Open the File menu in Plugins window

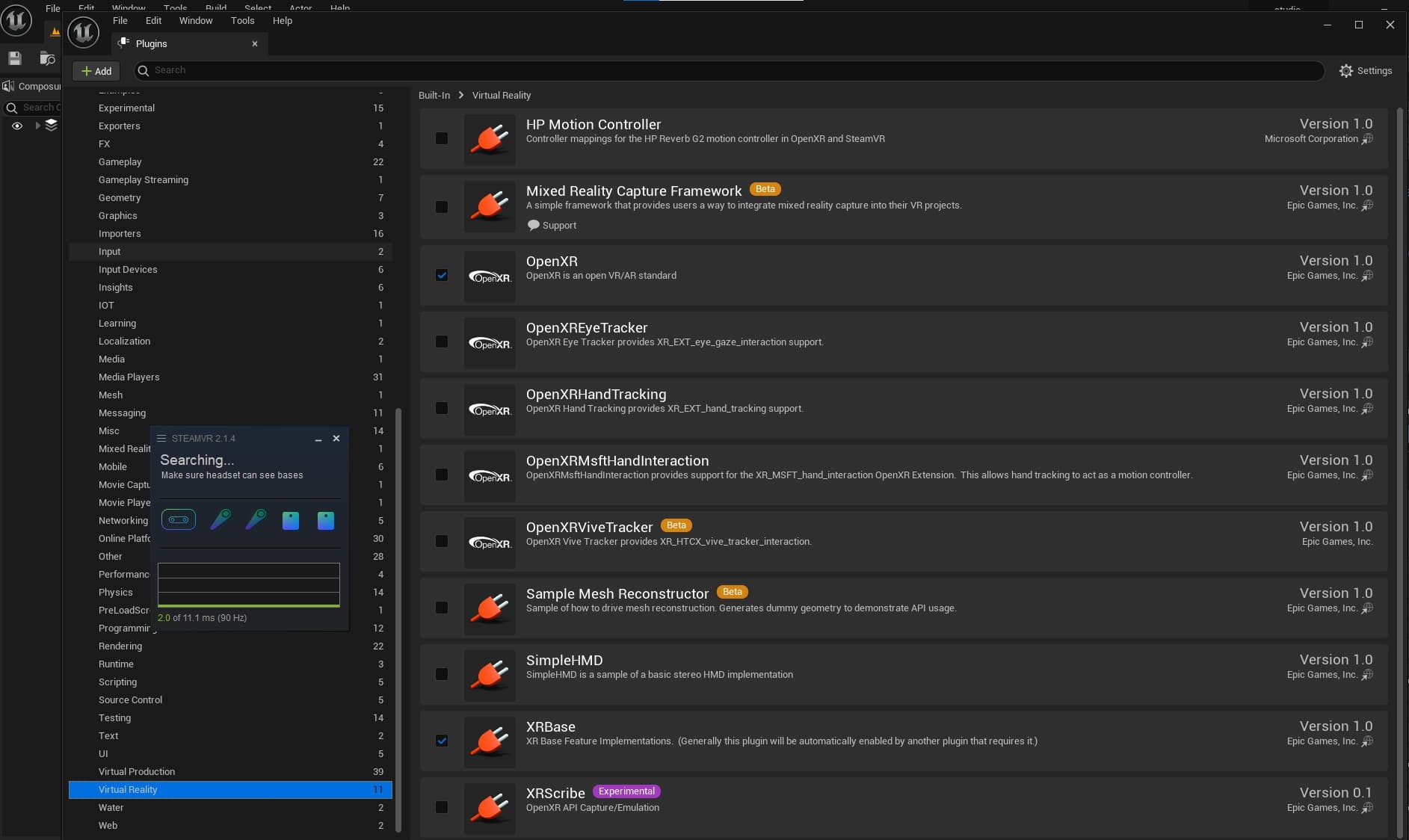(x=120, y=21)
